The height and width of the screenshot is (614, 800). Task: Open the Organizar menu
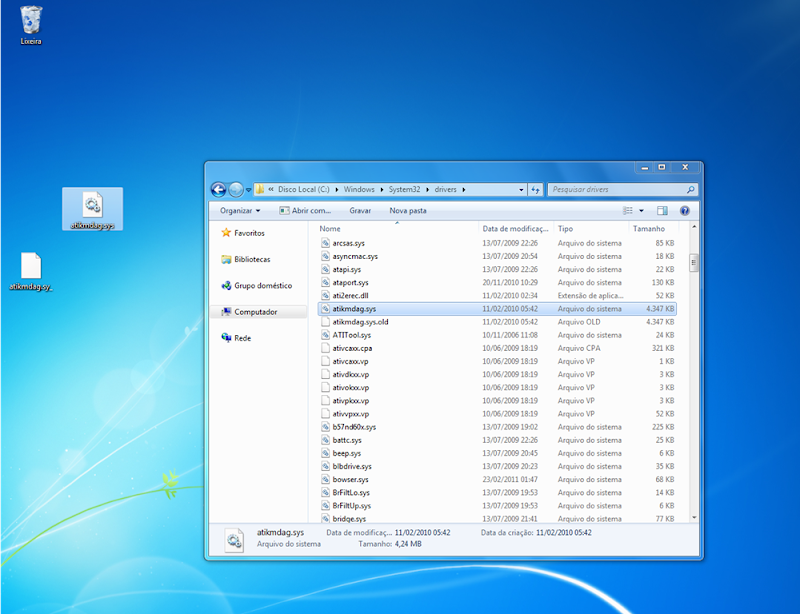pyautogui.click(x=240, y=211)
